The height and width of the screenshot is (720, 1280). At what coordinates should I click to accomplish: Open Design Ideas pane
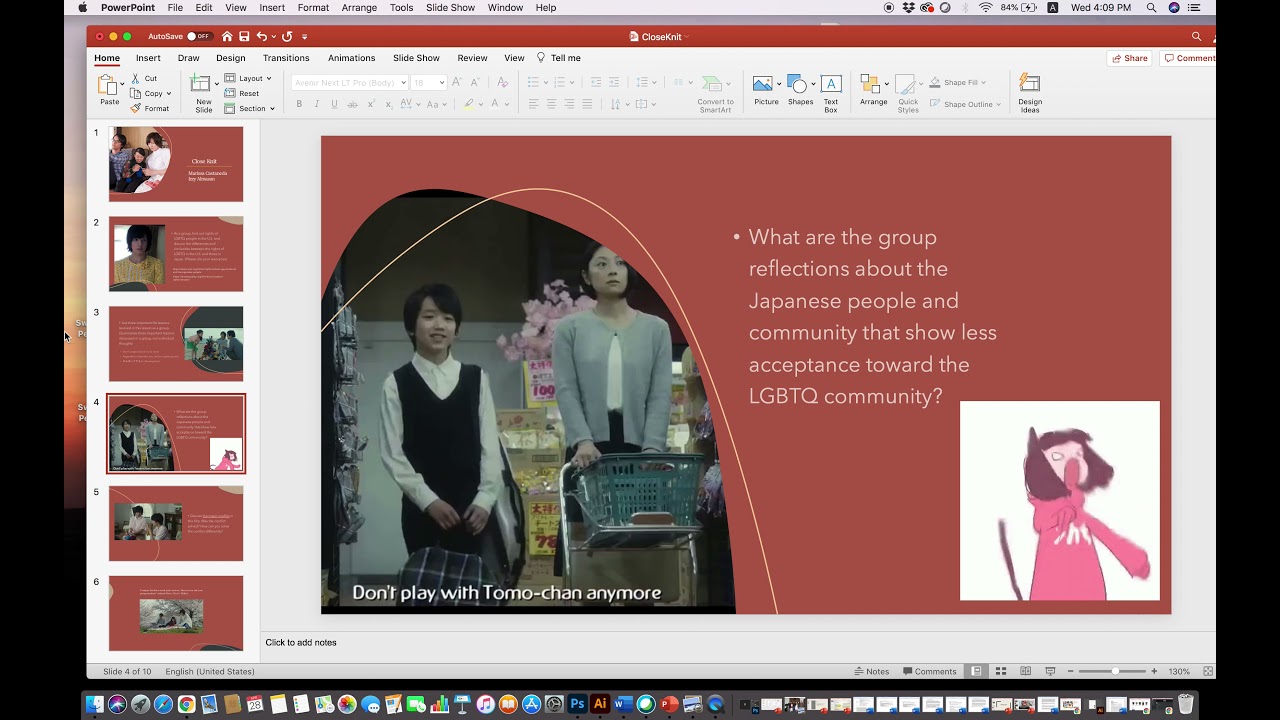[1030, 93]
